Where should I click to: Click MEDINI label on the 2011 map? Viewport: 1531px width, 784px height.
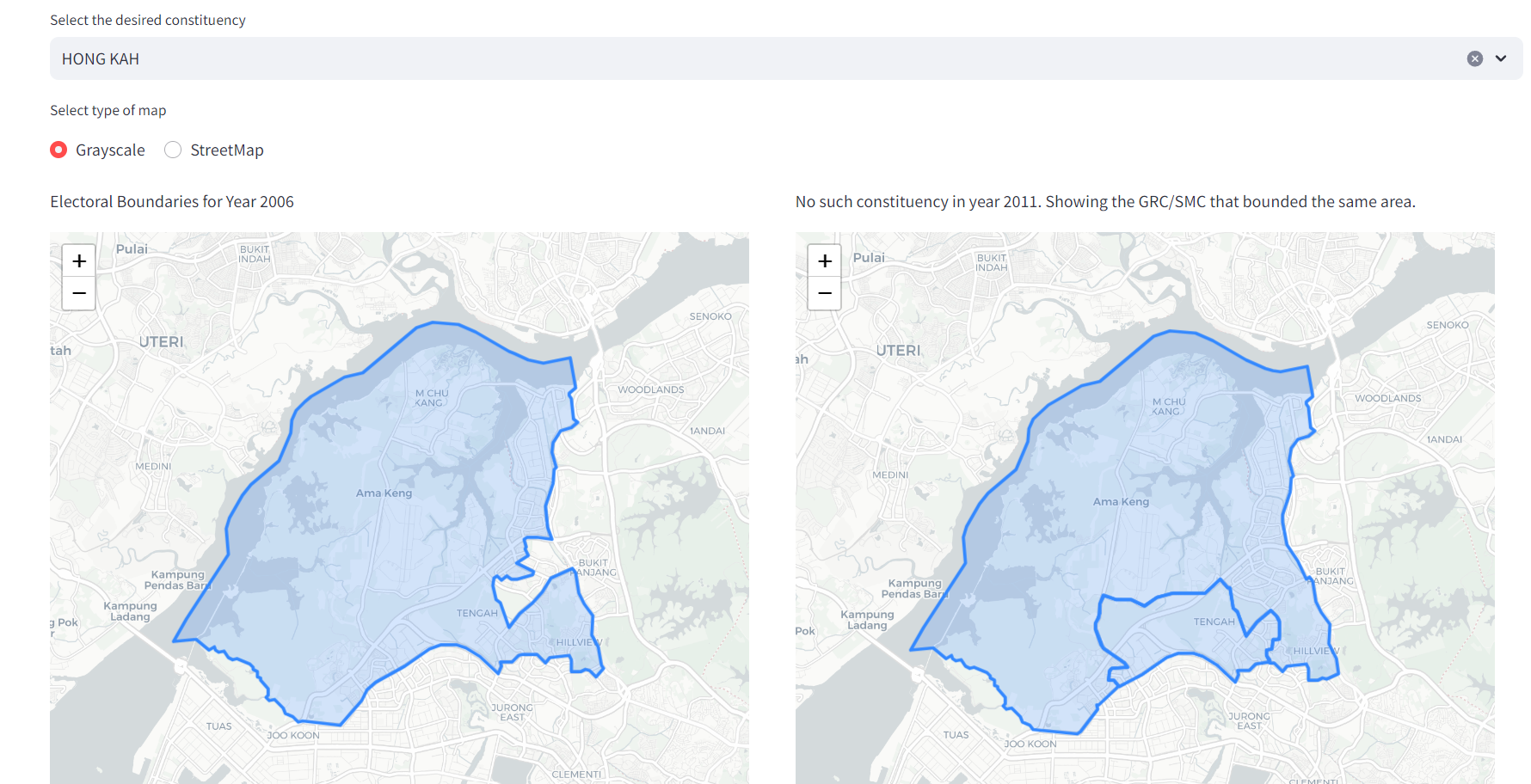[x=890, y=475]
